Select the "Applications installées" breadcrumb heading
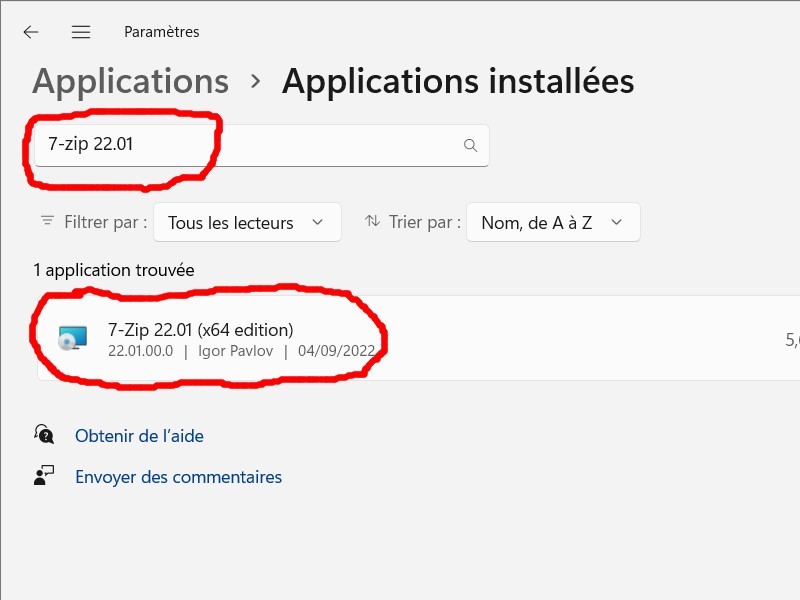Screen dimensions: 800x600 coord(458,81)
